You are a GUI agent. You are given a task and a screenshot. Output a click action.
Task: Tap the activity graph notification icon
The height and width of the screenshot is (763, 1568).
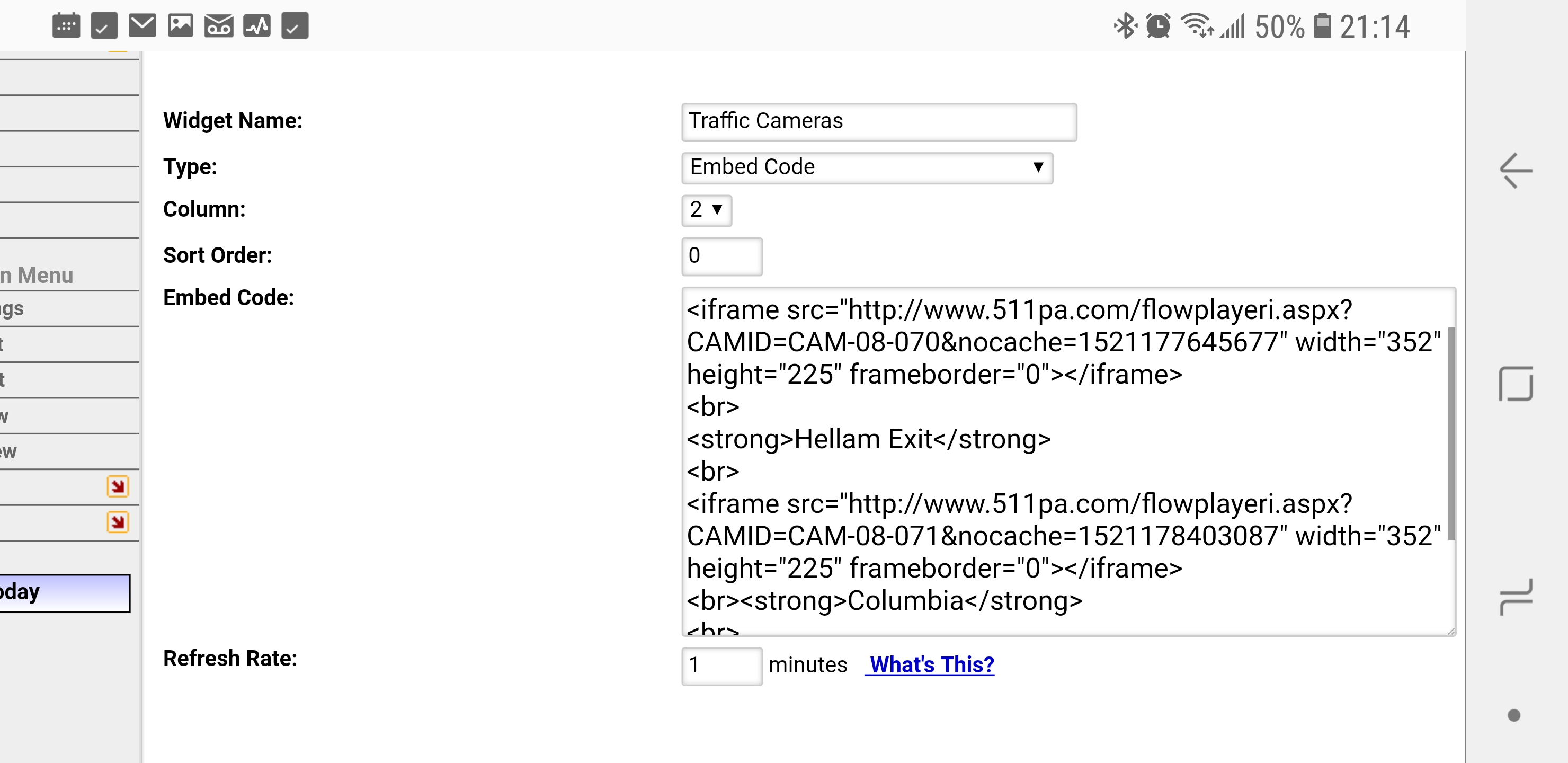pyautogui.click(x=257, y=25)
